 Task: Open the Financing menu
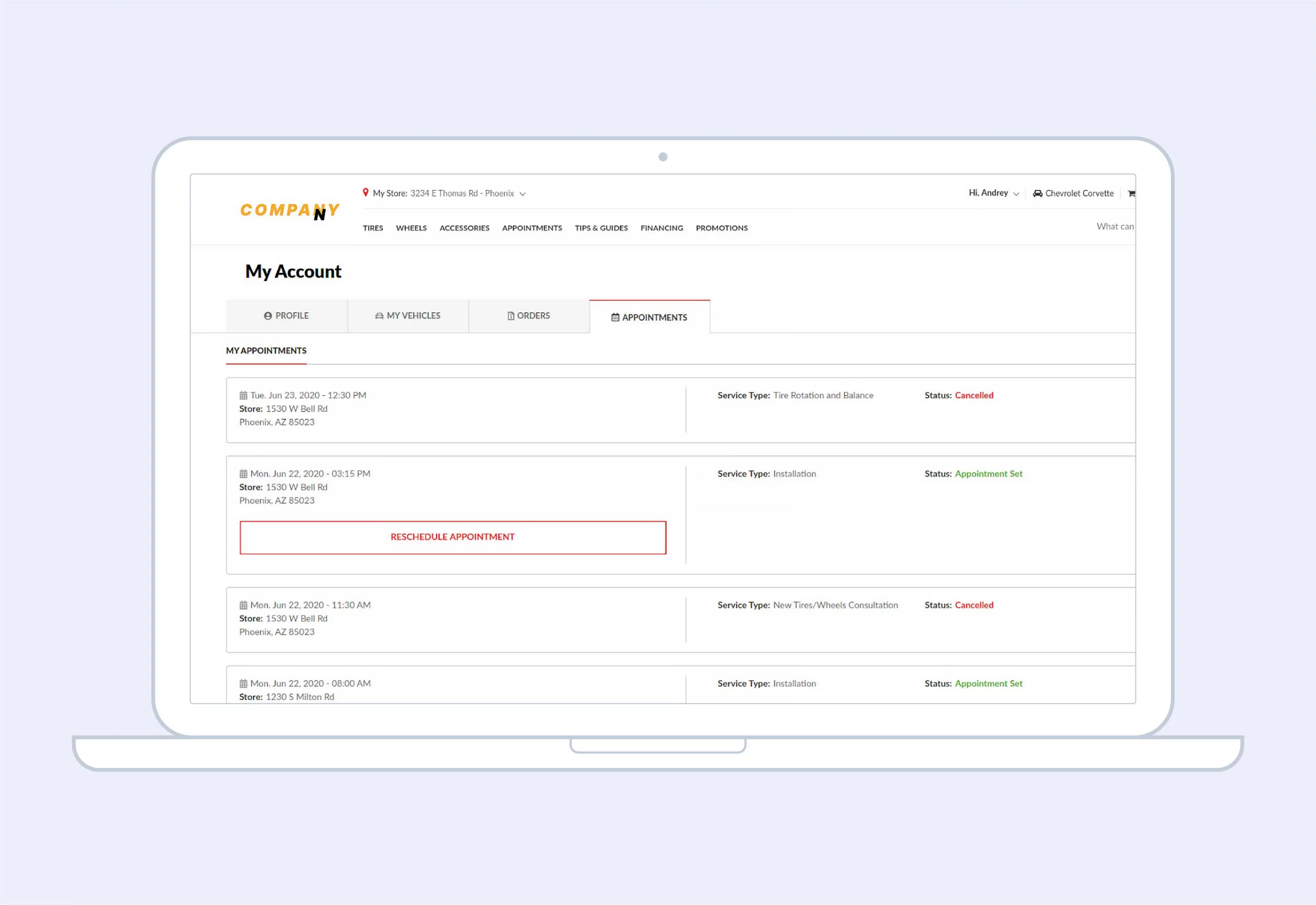coord(662,228)
